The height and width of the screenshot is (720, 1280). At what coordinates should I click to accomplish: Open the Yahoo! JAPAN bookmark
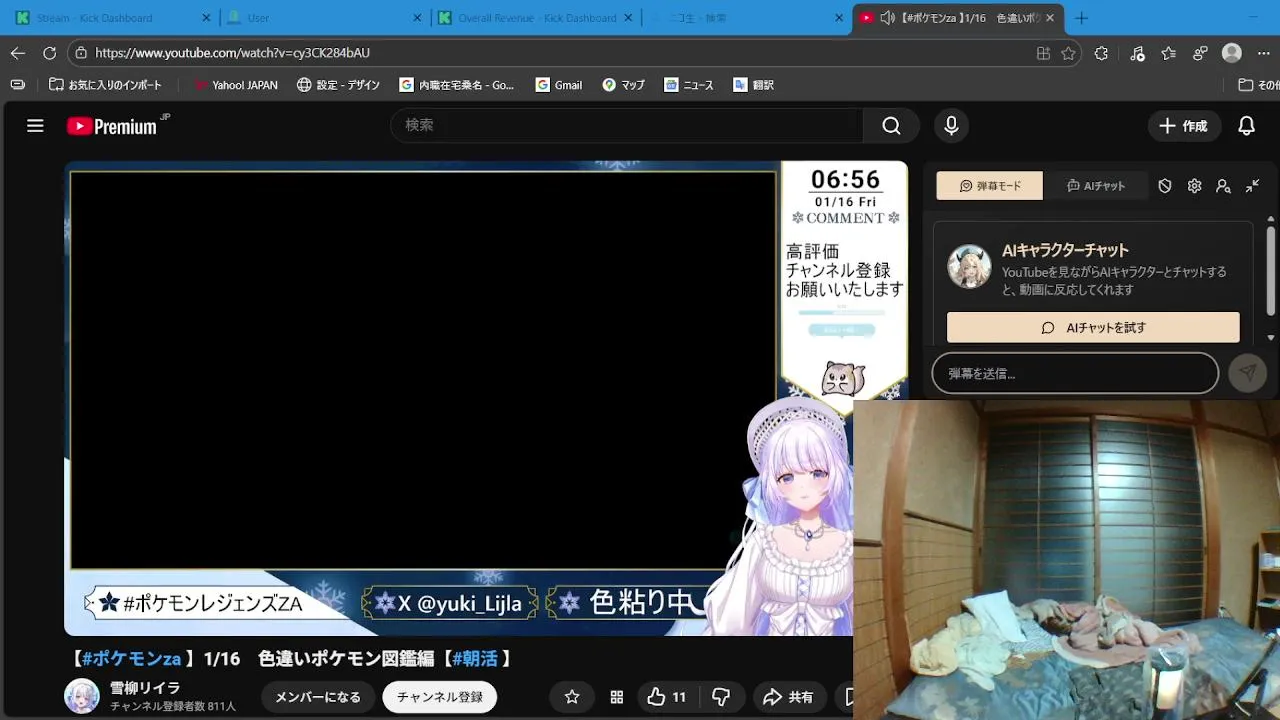coord(236,85)
